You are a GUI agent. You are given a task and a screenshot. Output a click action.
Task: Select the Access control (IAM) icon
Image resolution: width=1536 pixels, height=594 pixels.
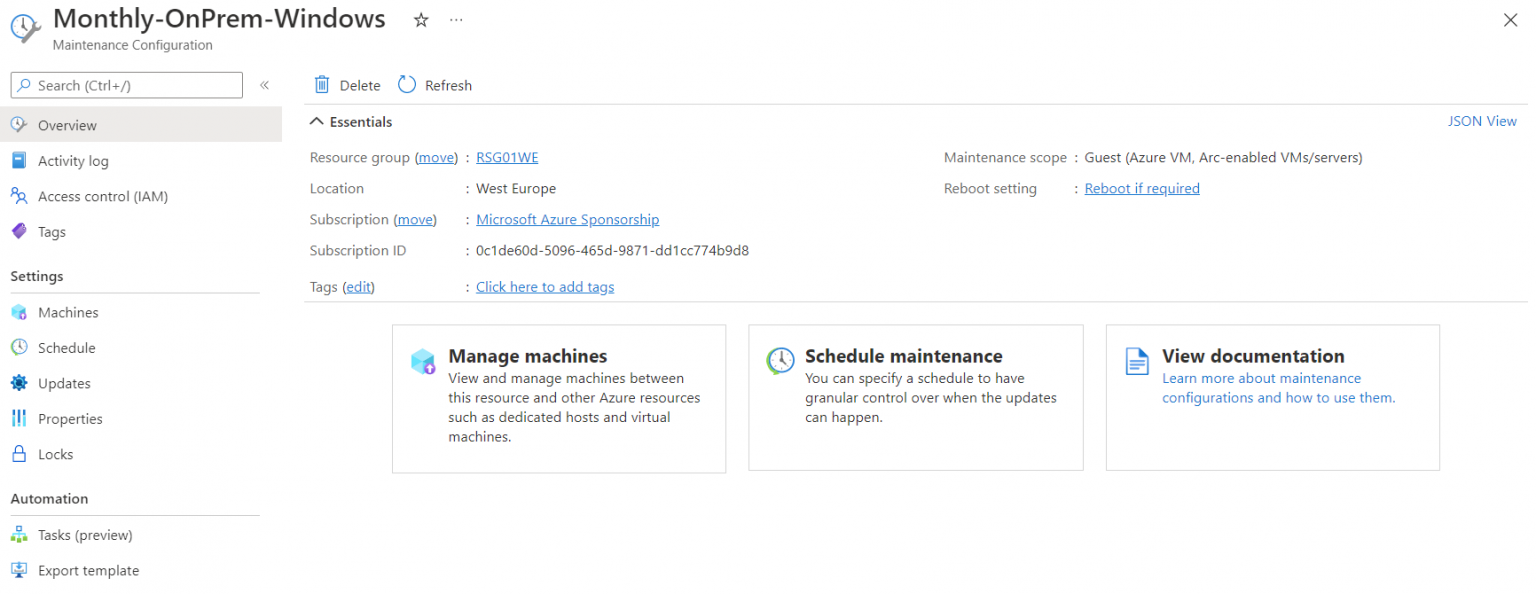coord(21,196)
